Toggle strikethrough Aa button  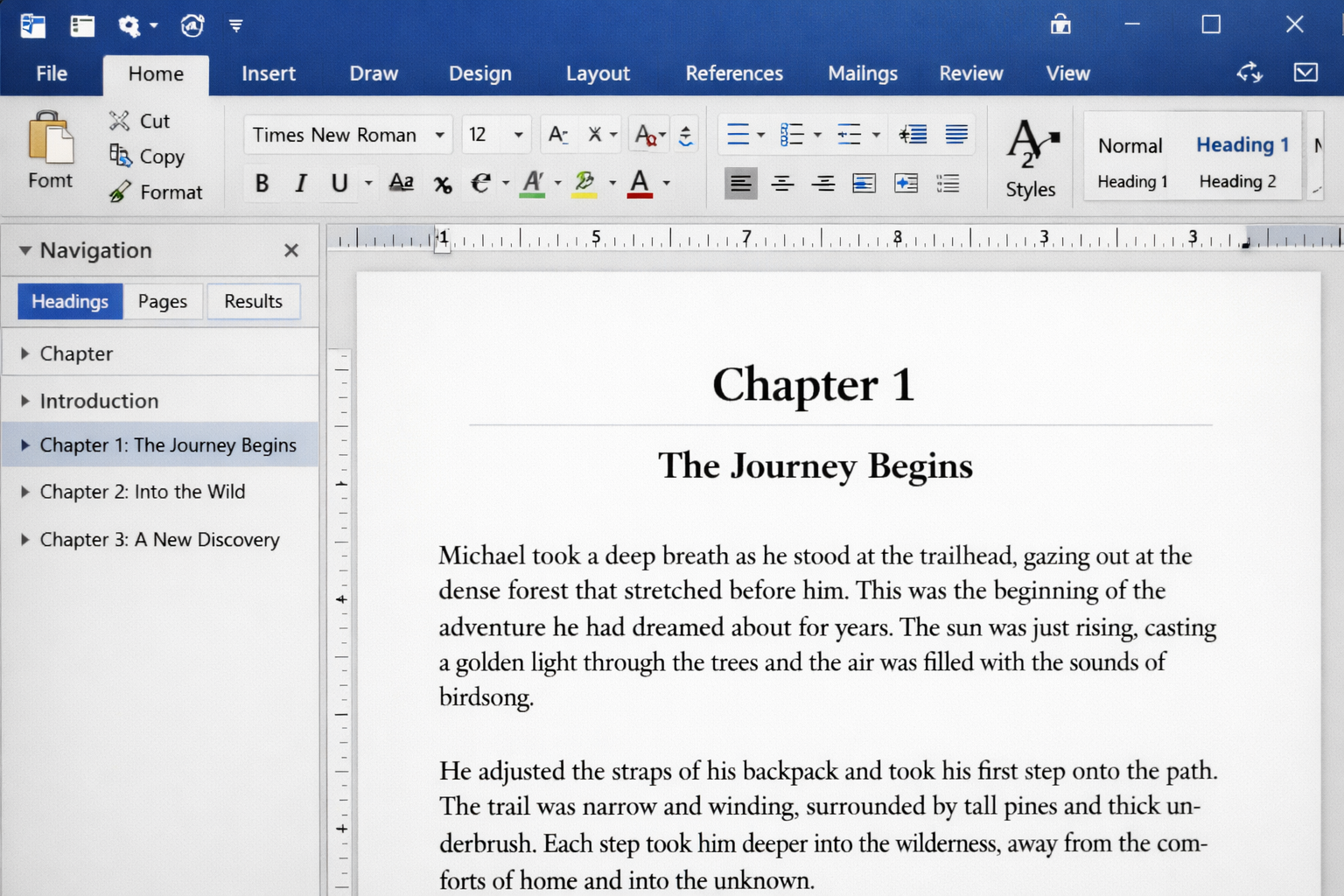[x=401, y=183]
